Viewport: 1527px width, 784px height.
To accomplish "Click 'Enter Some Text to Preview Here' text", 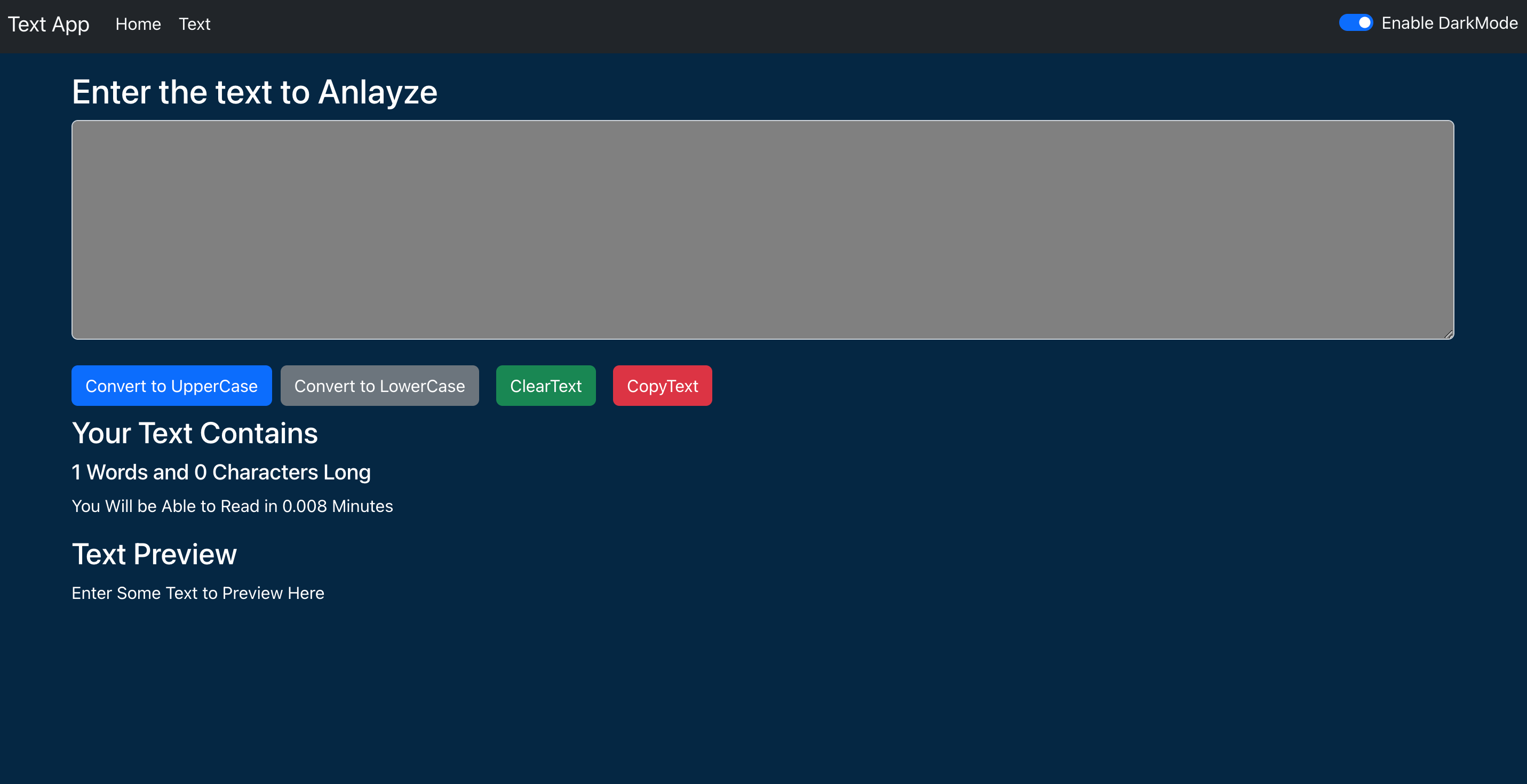I will click(x=198, y=593).
